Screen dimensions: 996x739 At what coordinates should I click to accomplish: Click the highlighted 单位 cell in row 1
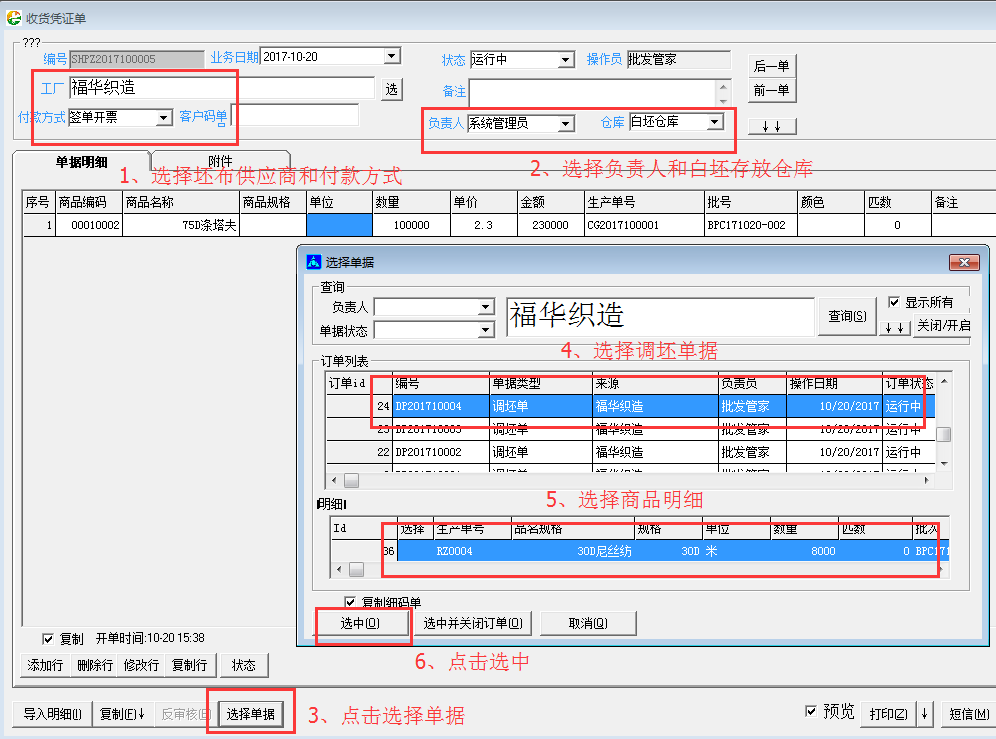coord(339,225)
